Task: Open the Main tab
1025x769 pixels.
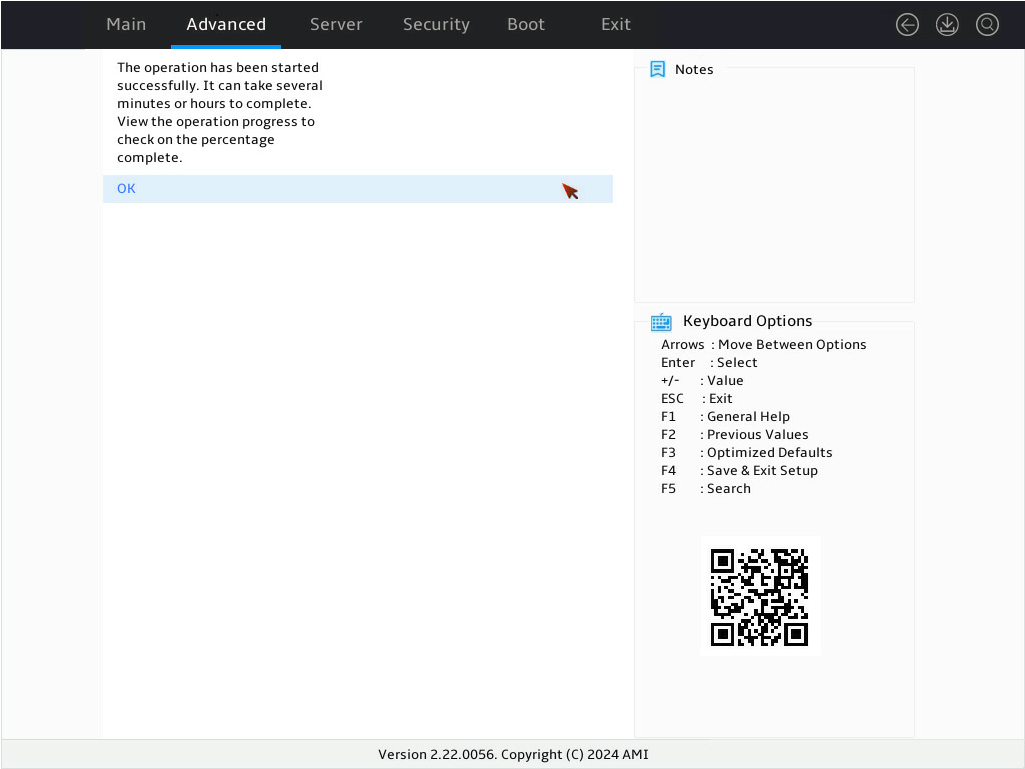Action: click(126, 24)
